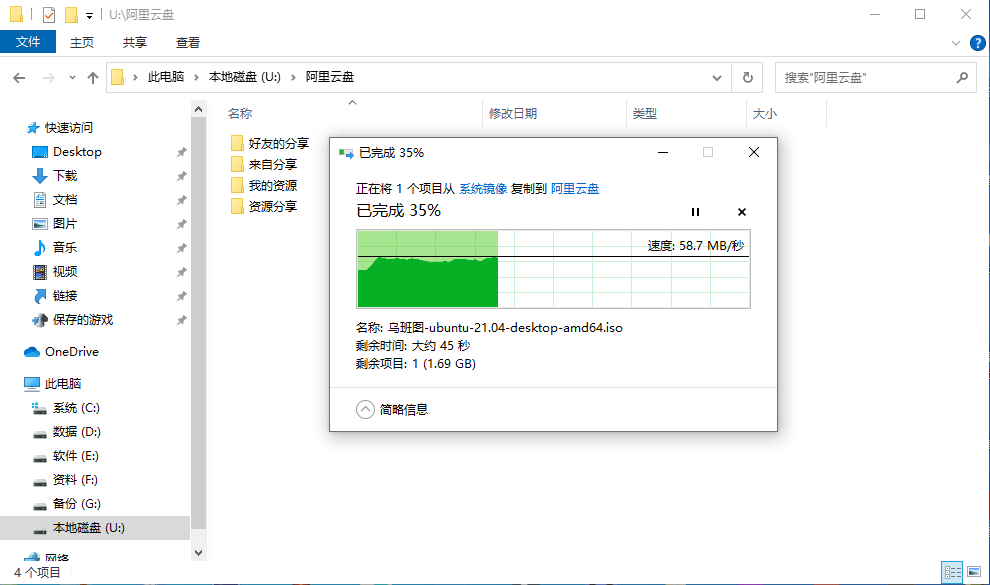Viewport: 990px width, 585px height.
Task: Click the 系统镜像 source link
Action: (482, 188)
